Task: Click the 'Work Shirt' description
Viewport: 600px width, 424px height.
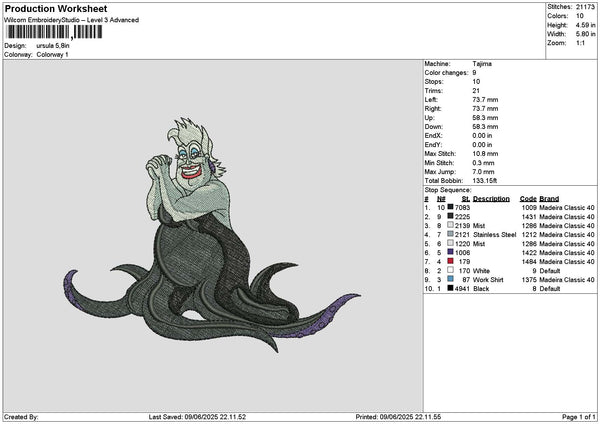Action: pyautogui.click(x=488, y=280)
